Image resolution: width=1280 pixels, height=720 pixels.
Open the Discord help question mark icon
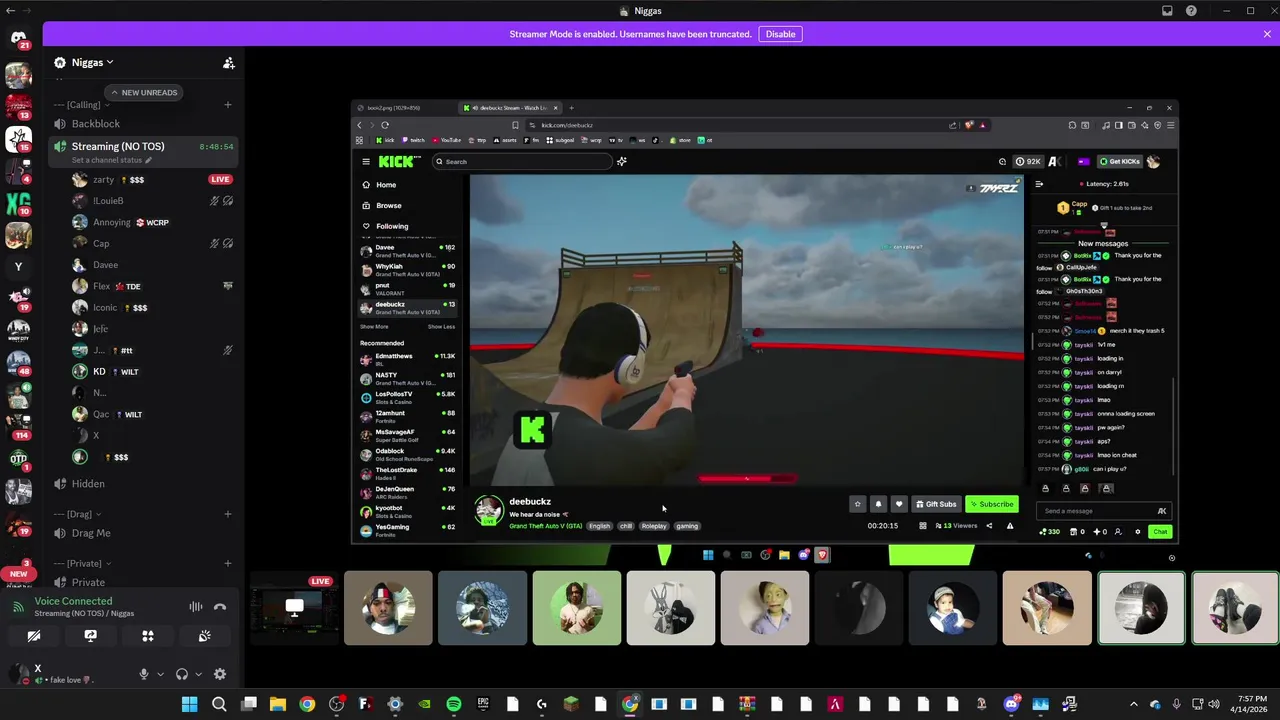click(1191, 11)
